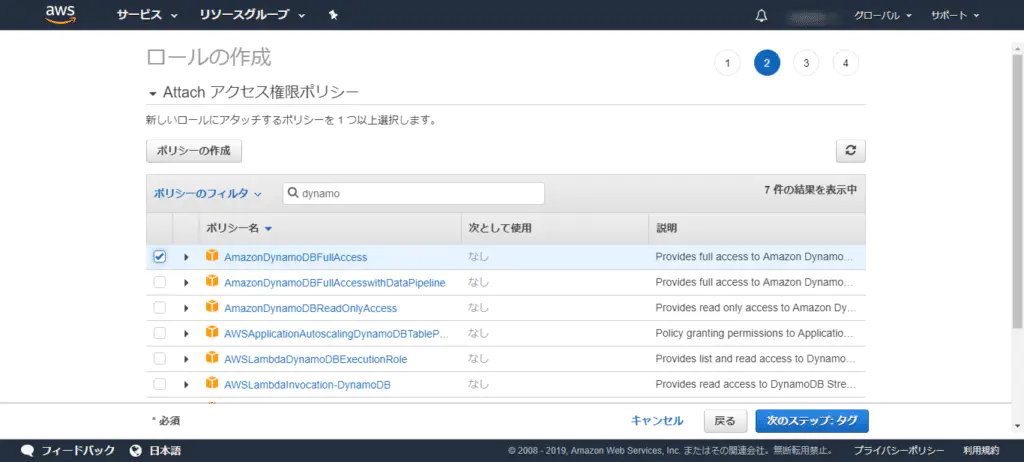Open the ポリシーのフィルタ dropdown
Viewport: 1024px width, 462px height.
click(207, 193)
